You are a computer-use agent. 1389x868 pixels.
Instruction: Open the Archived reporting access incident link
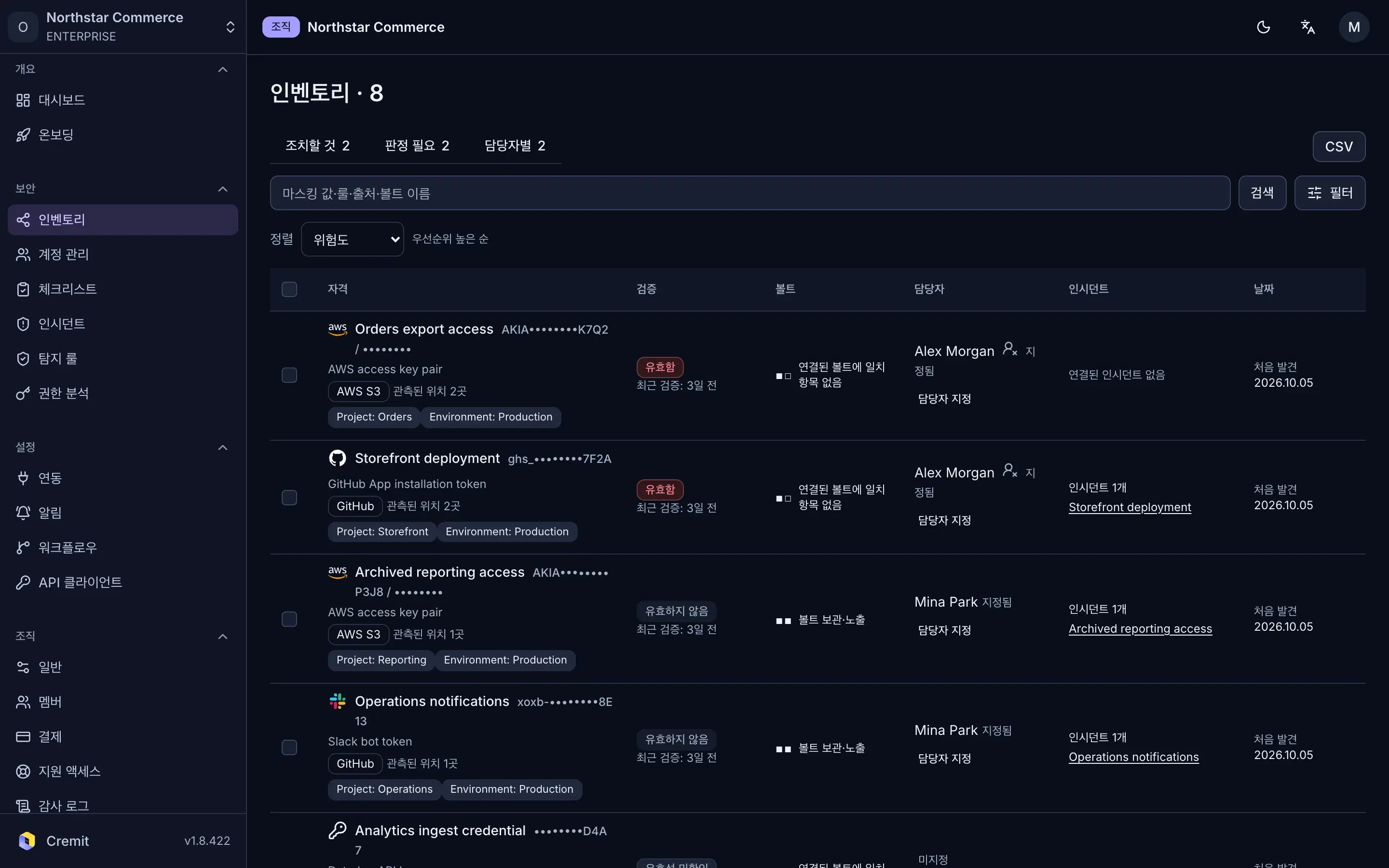(1140, 629)
